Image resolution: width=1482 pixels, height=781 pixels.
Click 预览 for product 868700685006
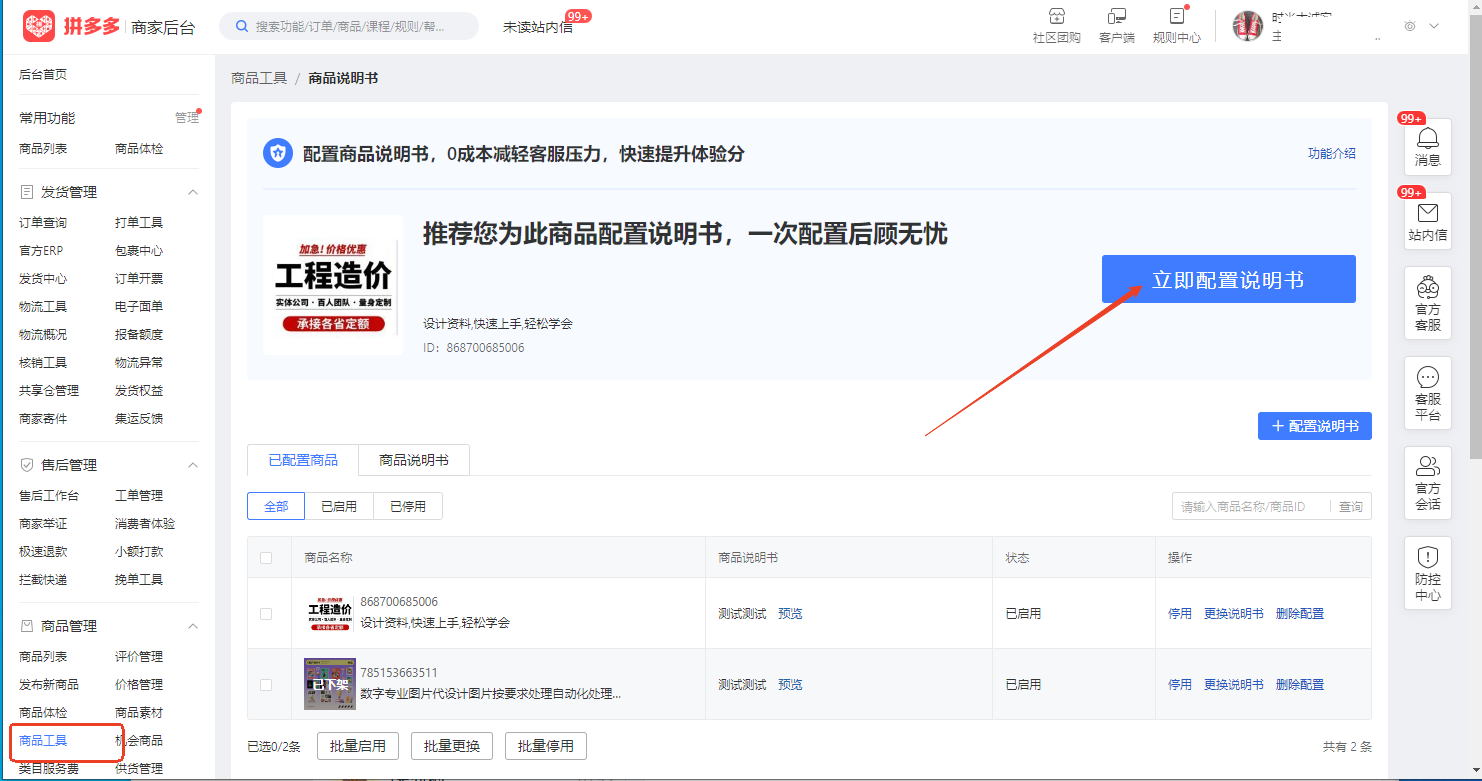coord(790,614)
